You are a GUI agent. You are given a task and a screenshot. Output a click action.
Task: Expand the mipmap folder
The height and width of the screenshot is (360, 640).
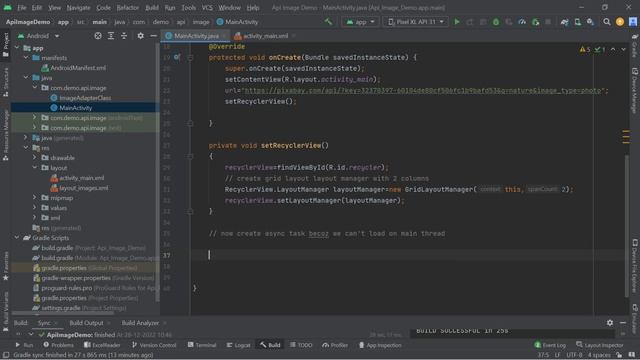tap(35, 198)
